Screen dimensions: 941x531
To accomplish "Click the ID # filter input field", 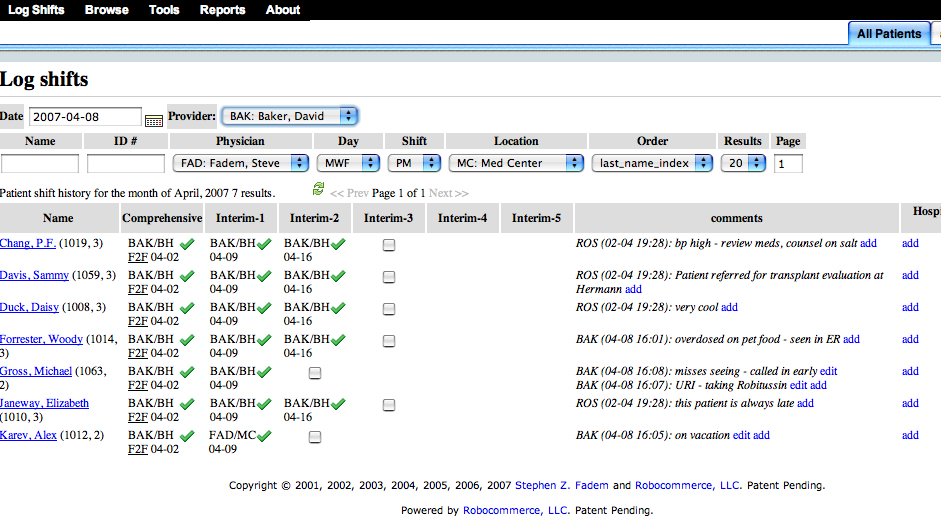I will [x=125, y=163].
